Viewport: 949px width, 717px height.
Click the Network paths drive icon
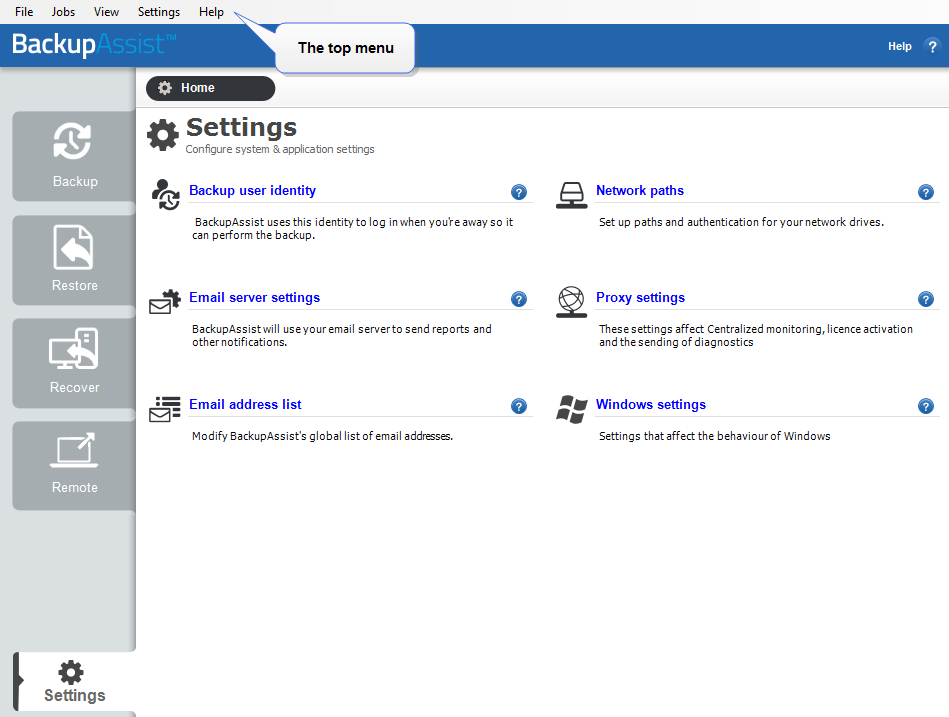[x=571, y=195]
